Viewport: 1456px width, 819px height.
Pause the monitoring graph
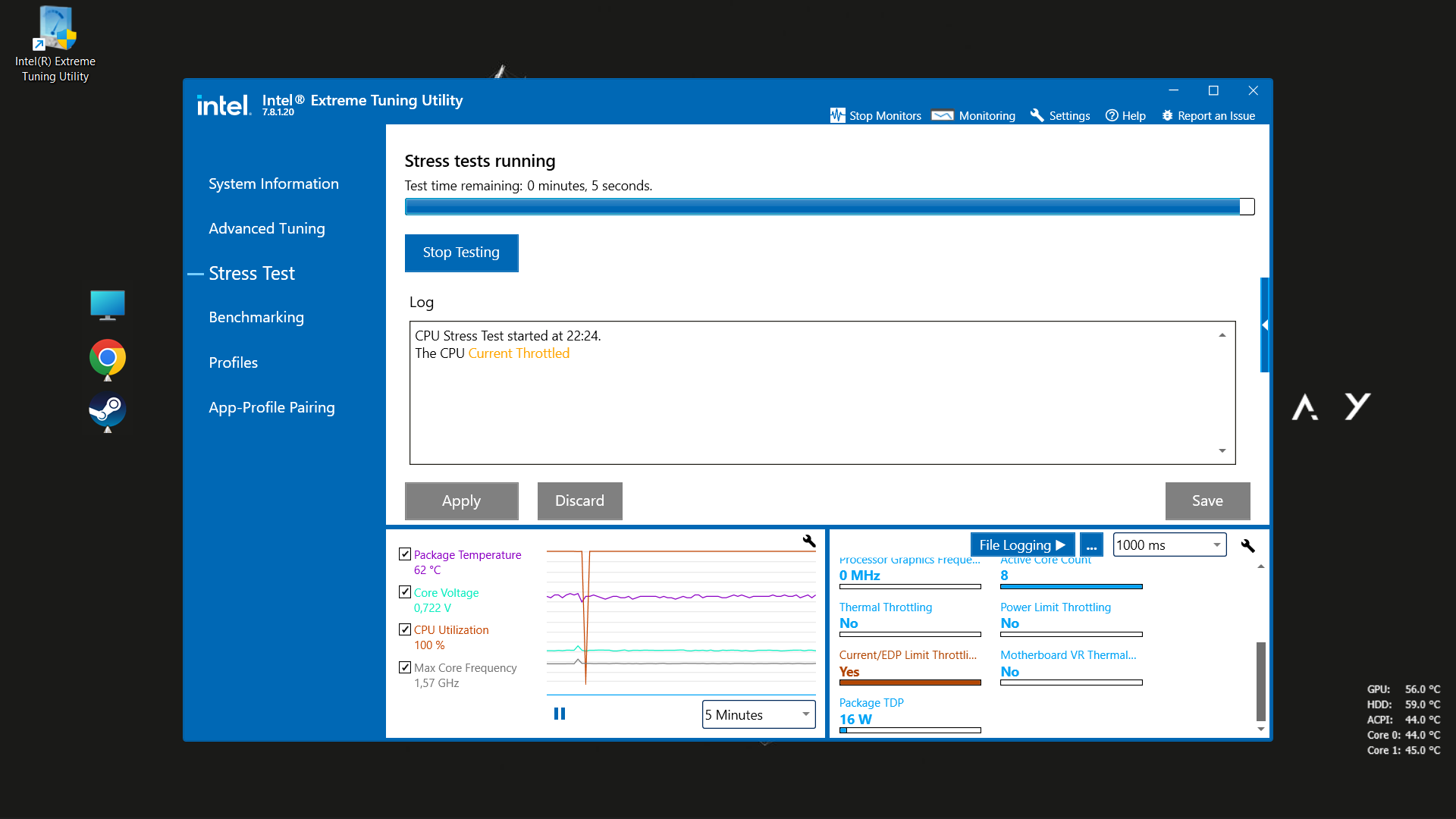click(560, 714)
